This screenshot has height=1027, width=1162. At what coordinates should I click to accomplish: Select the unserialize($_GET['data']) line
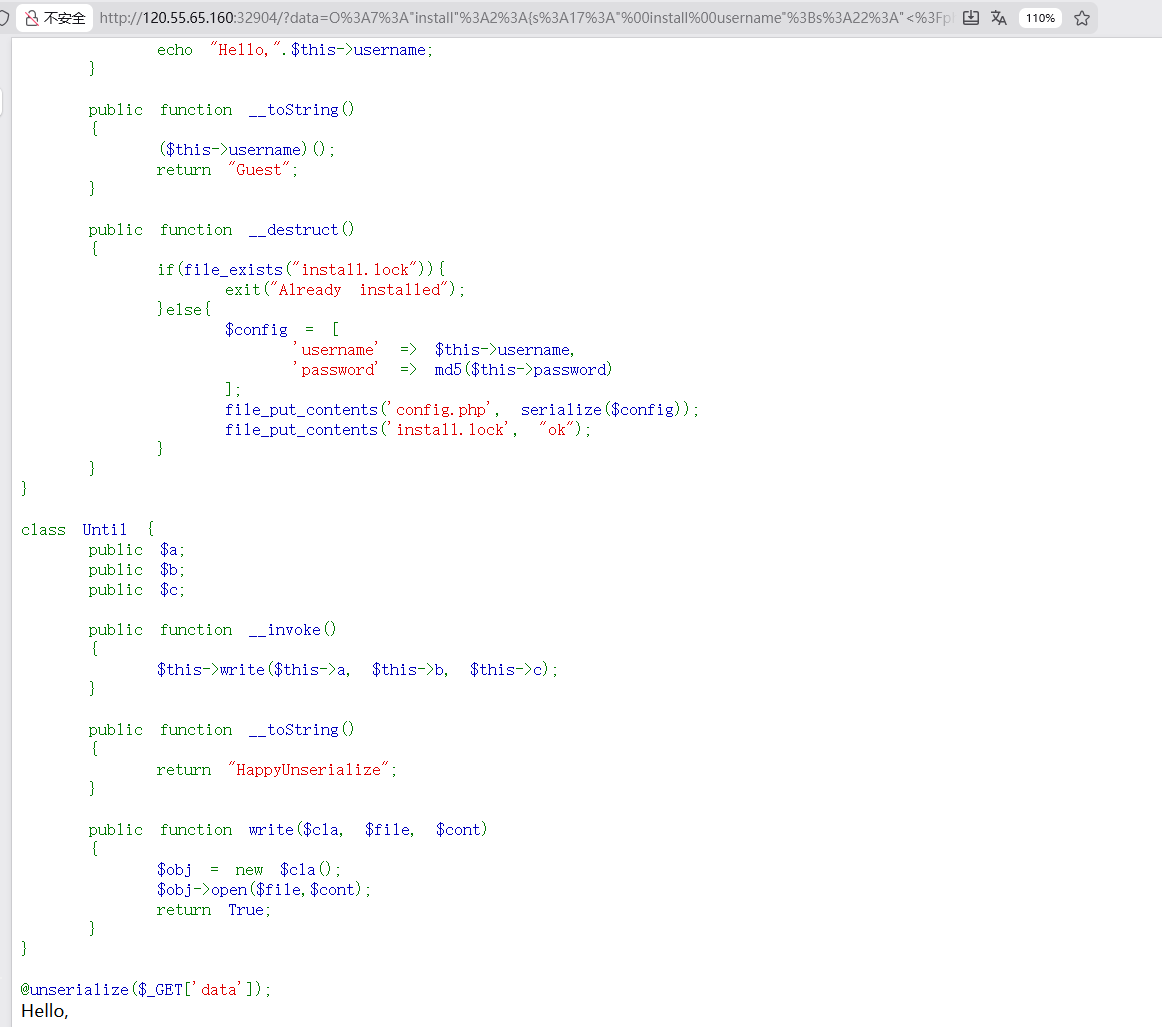(145, 988)
